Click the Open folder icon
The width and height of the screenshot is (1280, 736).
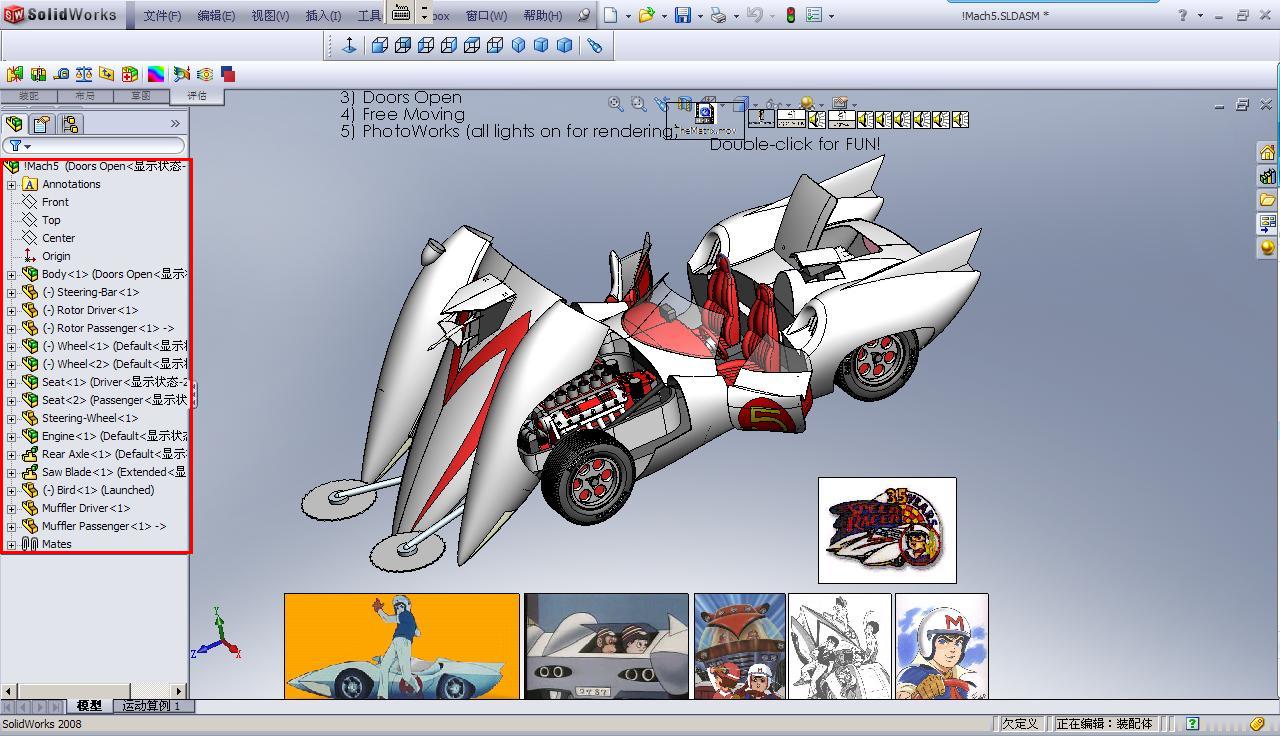646,15
